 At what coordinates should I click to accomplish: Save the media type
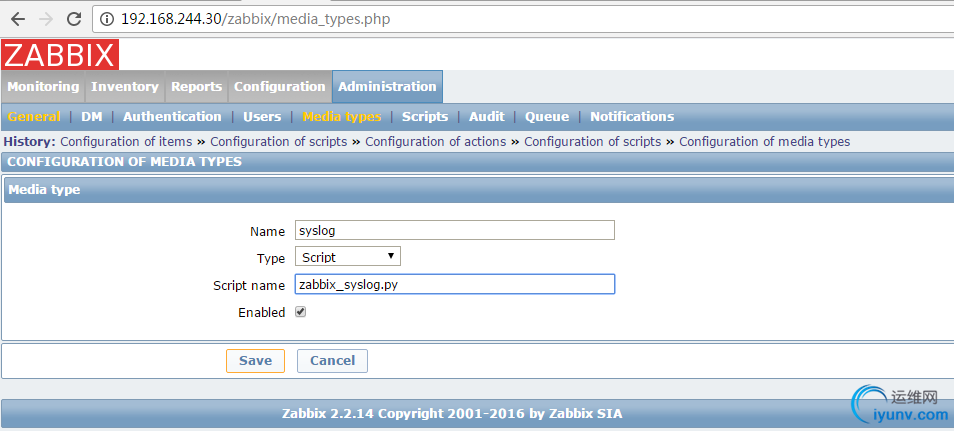tap(255, 360)
